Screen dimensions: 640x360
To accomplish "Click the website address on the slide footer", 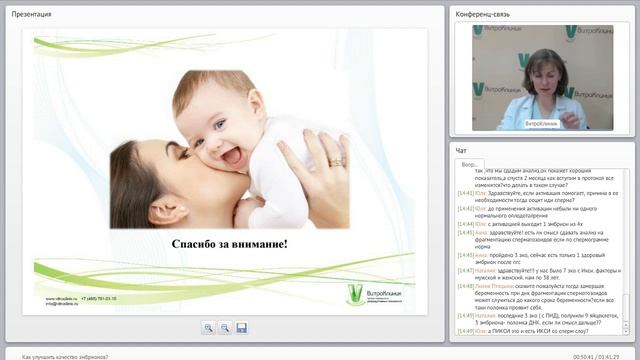I will tap(61, 299).
